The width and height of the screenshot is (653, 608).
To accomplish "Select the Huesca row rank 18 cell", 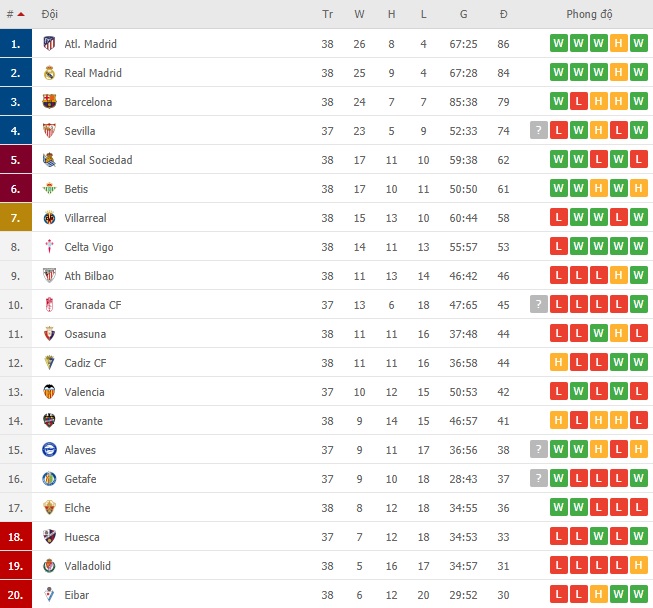I will [16, 537].
